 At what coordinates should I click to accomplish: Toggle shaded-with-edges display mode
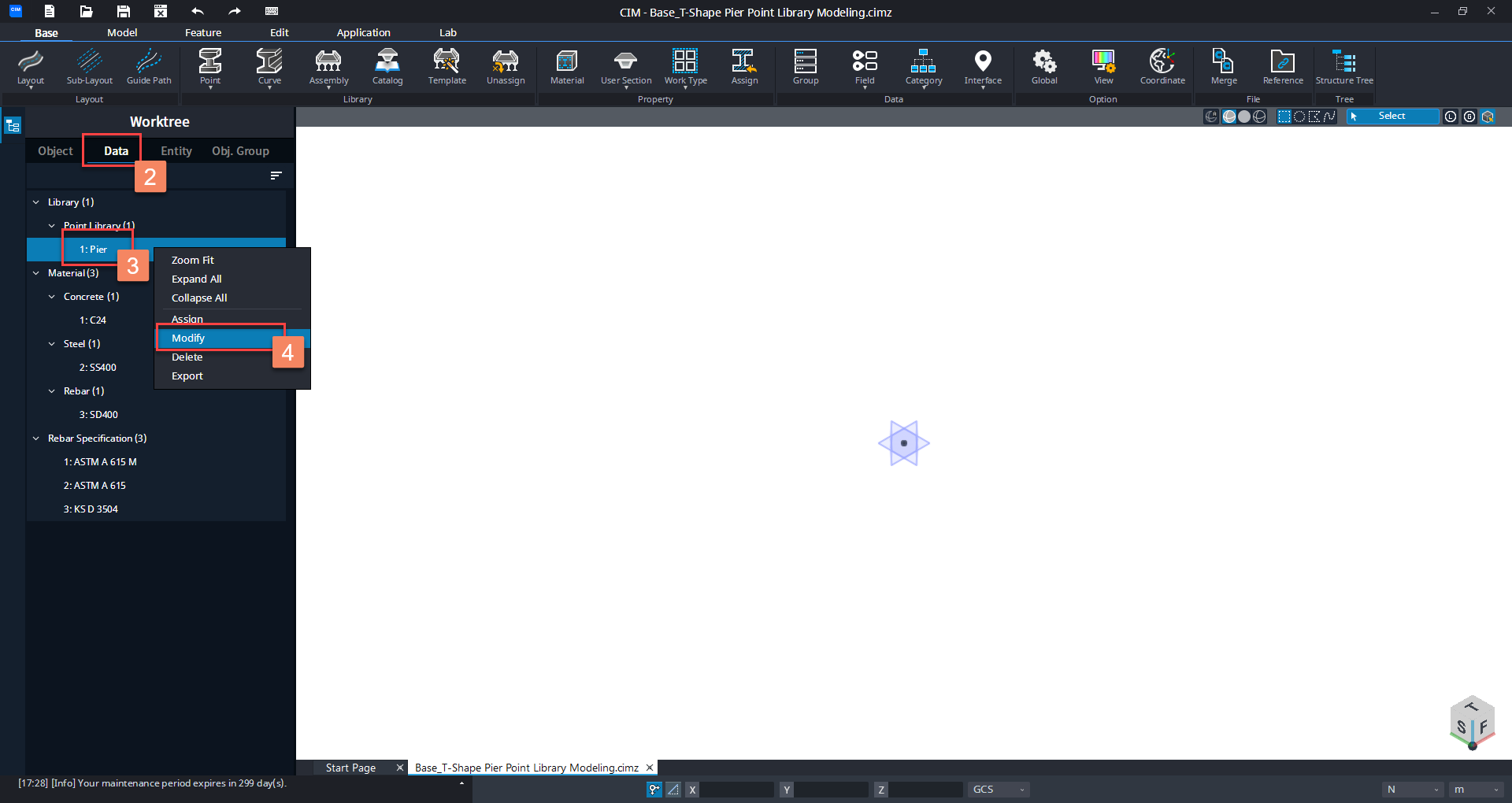tap(1228, 117)
